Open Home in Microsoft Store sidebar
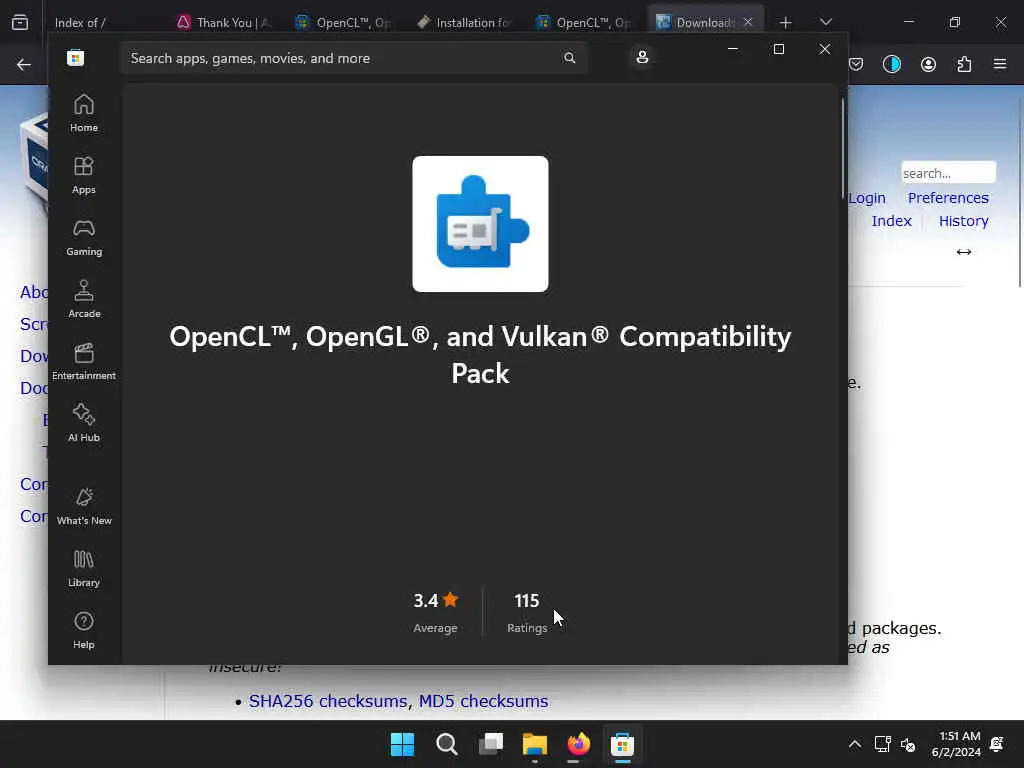 pyautogui.click(x=84, y=114)
